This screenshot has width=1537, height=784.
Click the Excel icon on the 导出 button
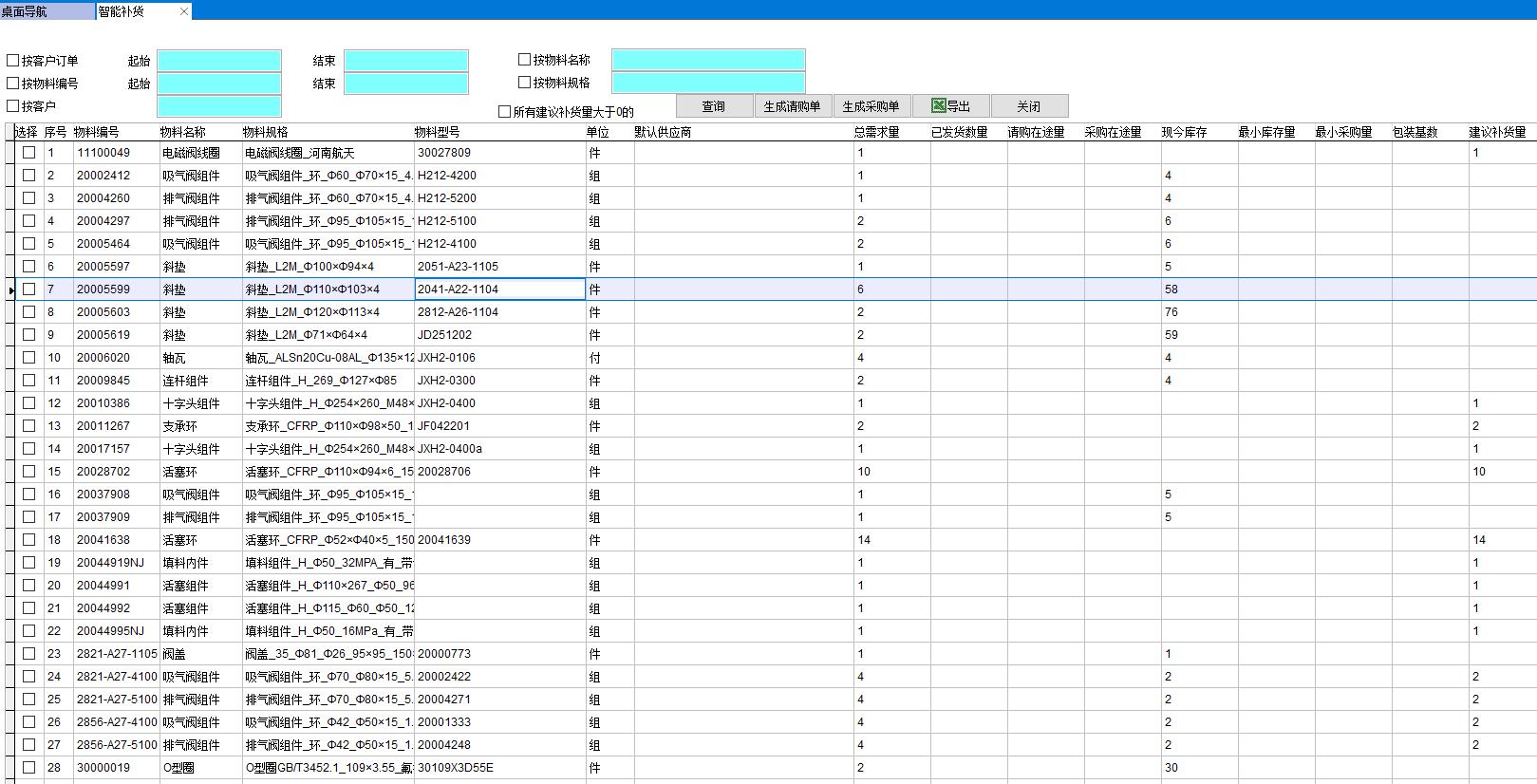coord(938,106)
